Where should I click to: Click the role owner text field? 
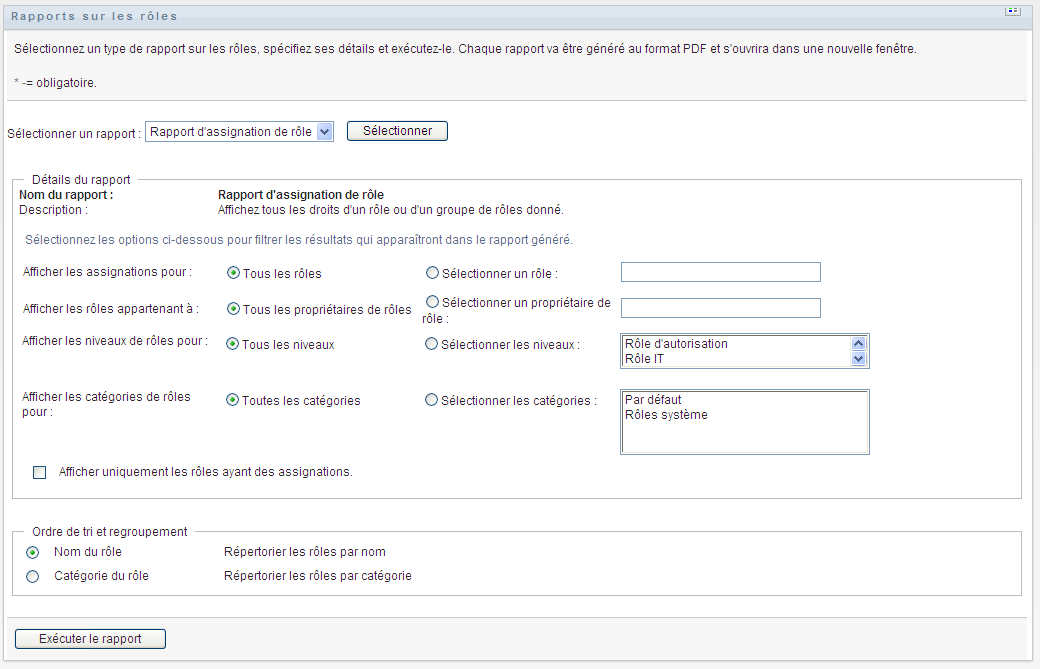pos(720,308)
